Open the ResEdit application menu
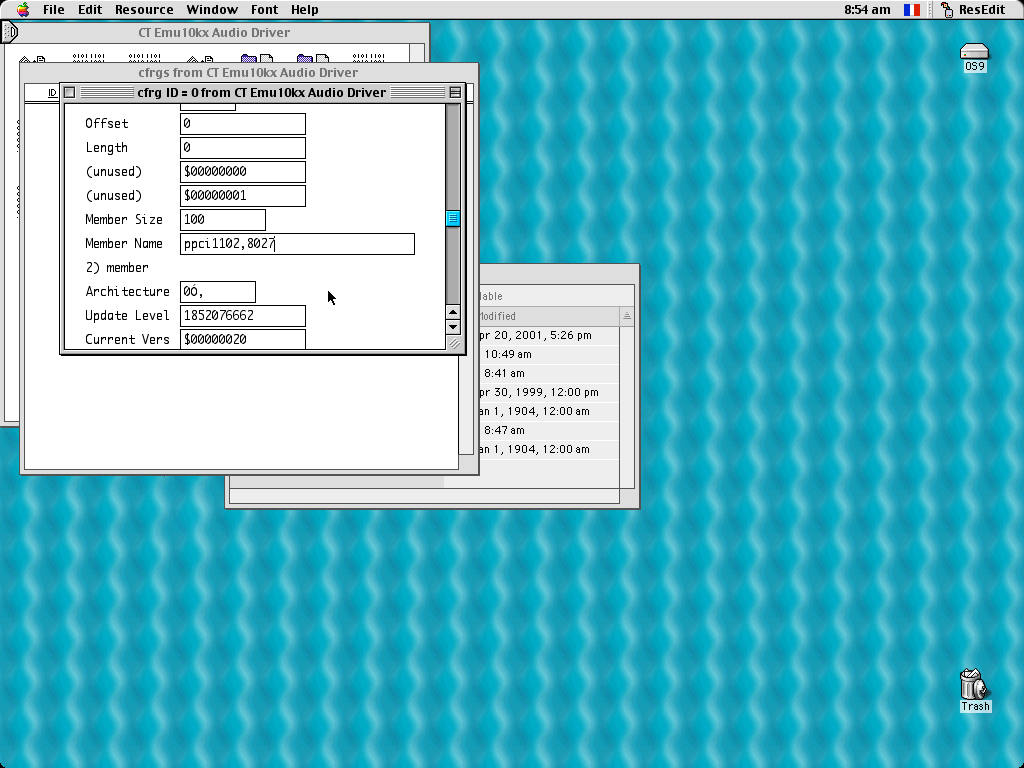 pyautogui.click(x=972, y=10)
